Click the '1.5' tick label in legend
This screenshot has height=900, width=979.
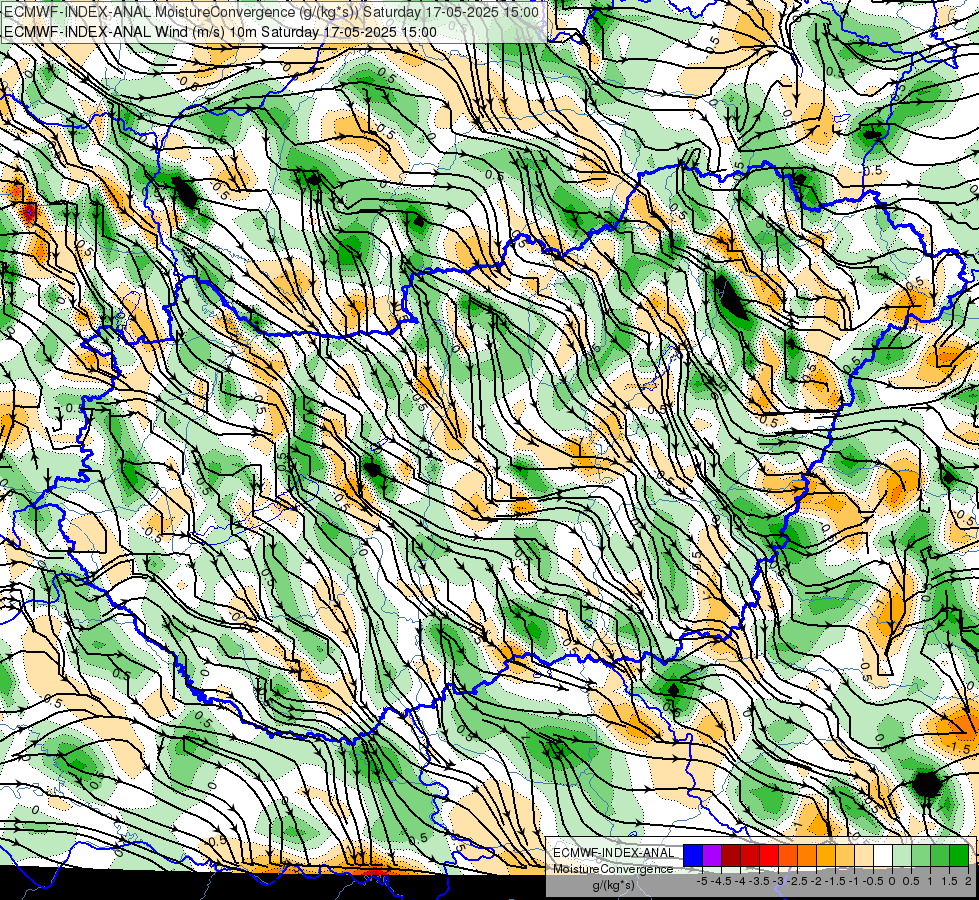point(950,881)
